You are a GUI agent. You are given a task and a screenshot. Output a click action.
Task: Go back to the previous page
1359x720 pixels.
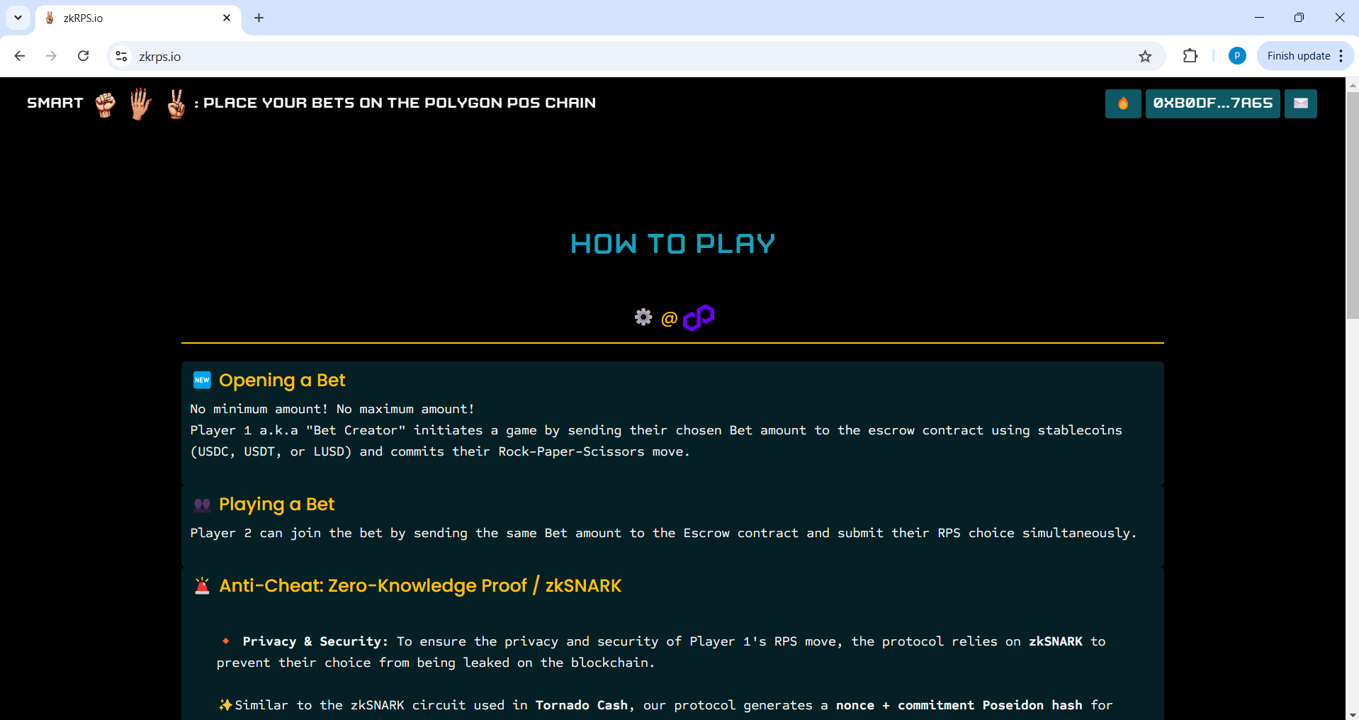(20, 56)
